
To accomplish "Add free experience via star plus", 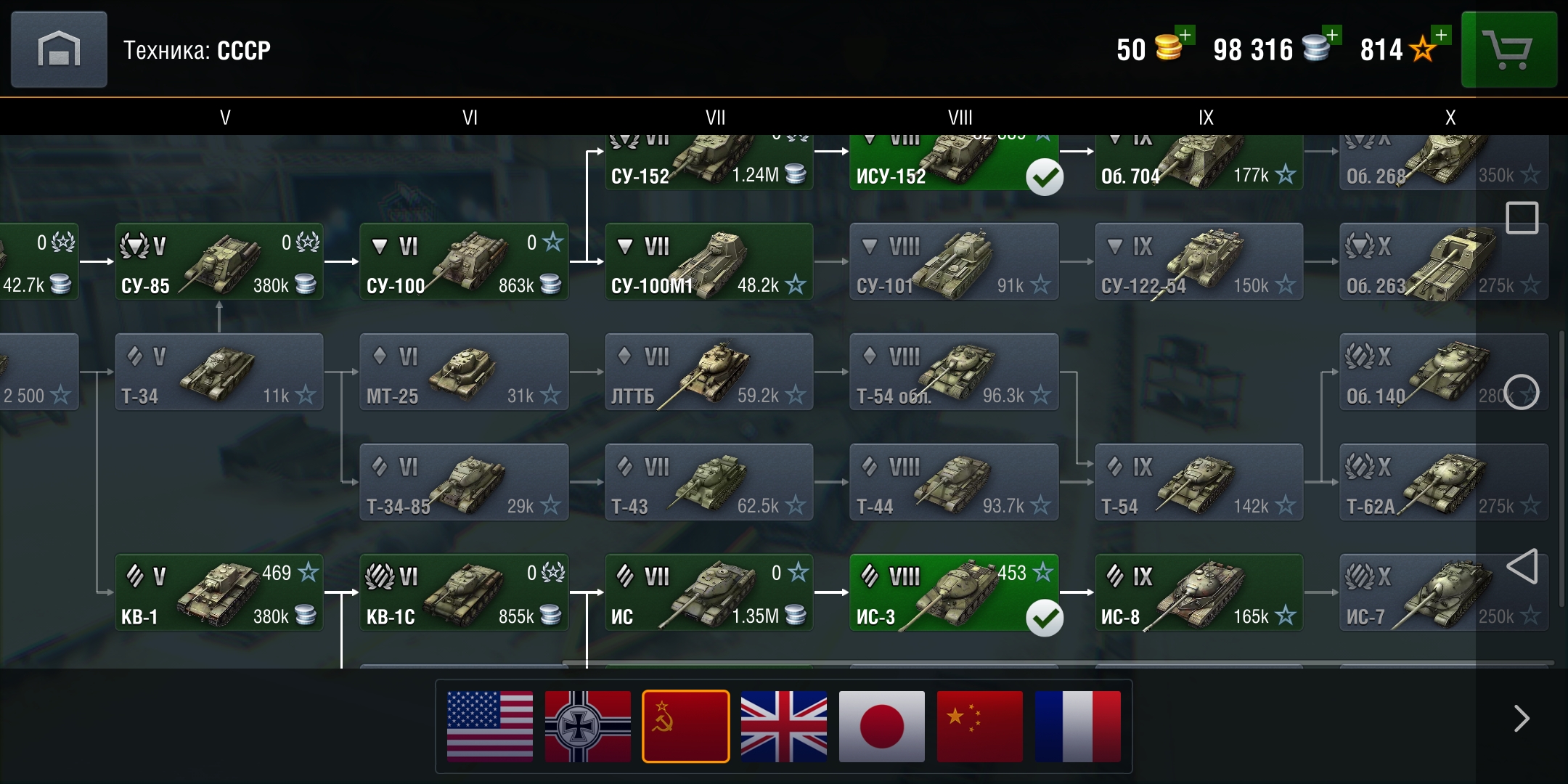I will (1441, 35).
